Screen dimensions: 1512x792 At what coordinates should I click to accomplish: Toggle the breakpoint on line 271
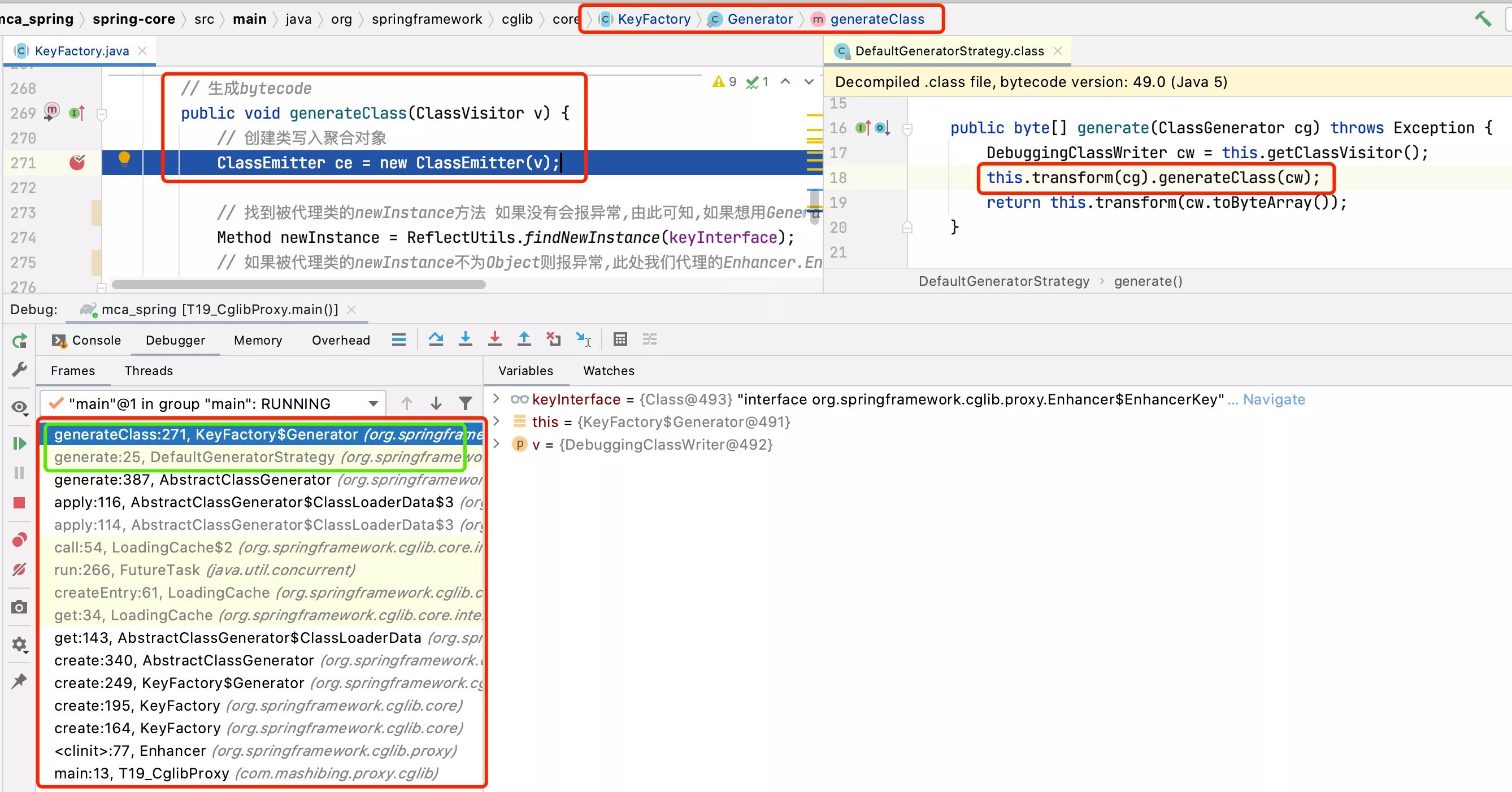[x=77, y=163]
